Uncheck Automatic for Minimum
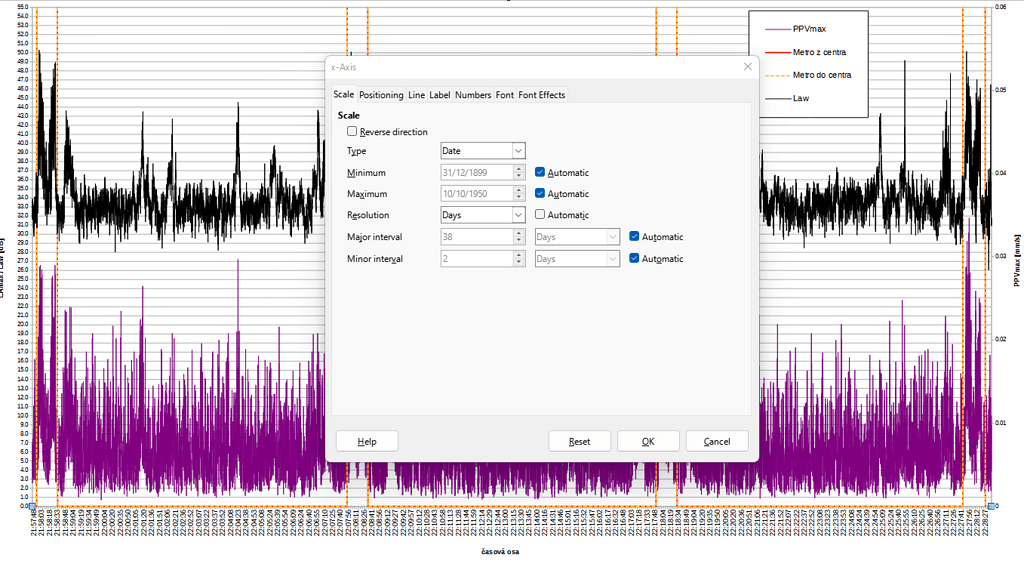This screenshot has height=566, width=1024. 539,172
